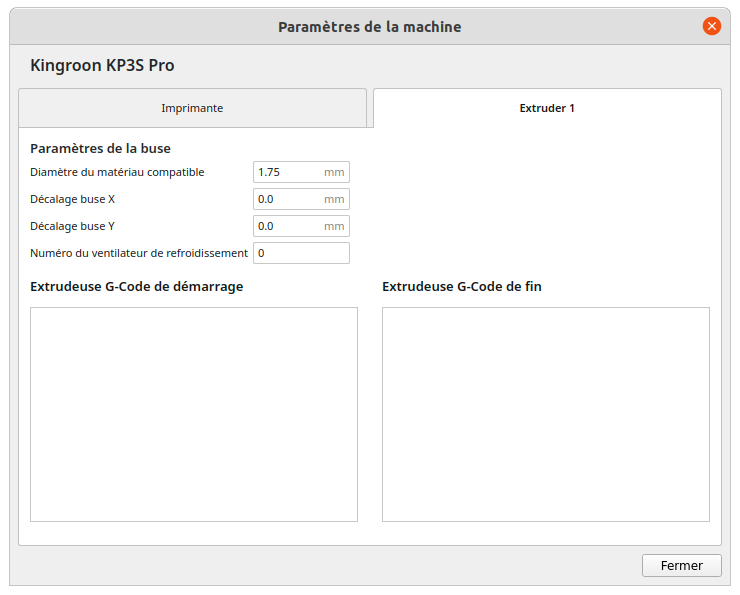Click the Décalage buse X field
Viewport: 740px width, 595px height.
pyautogui.click(x=302, y=199)
